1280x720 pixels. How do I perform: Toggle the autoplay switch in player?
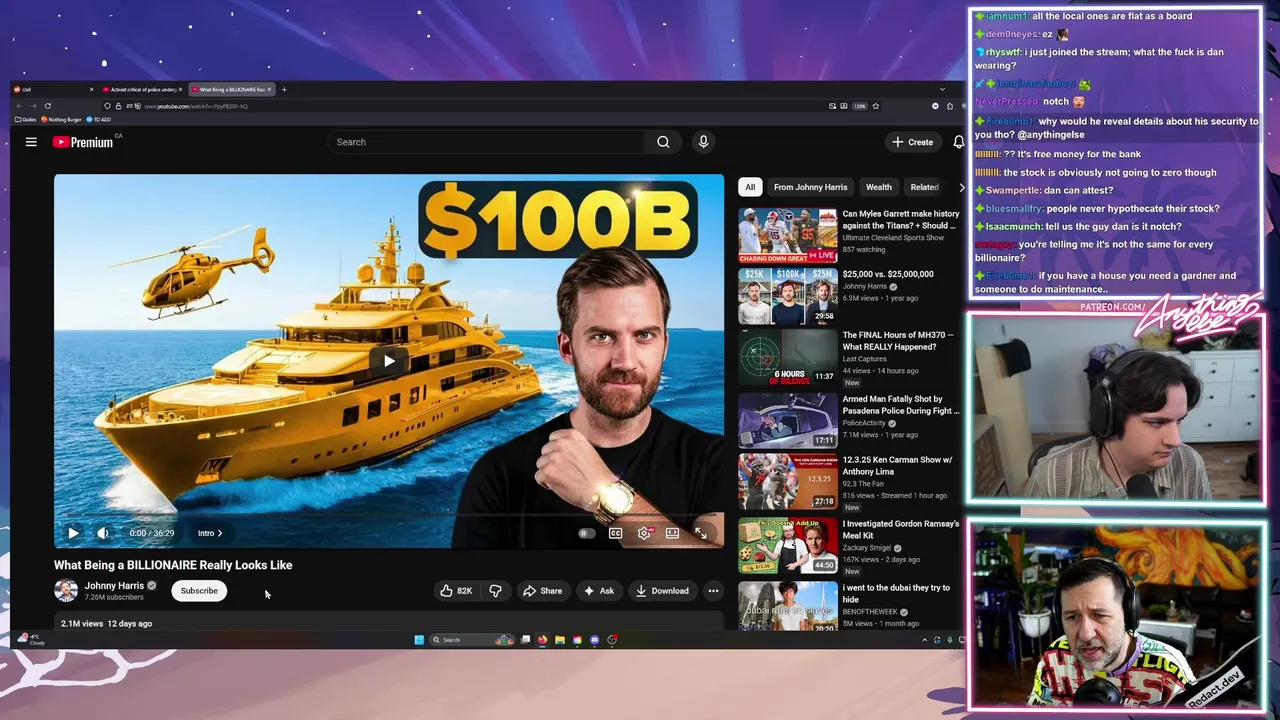[587, 533]
